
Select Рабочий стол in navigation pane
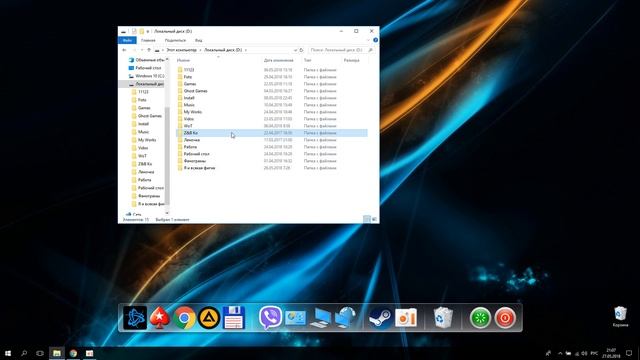[x=145, y=68]
